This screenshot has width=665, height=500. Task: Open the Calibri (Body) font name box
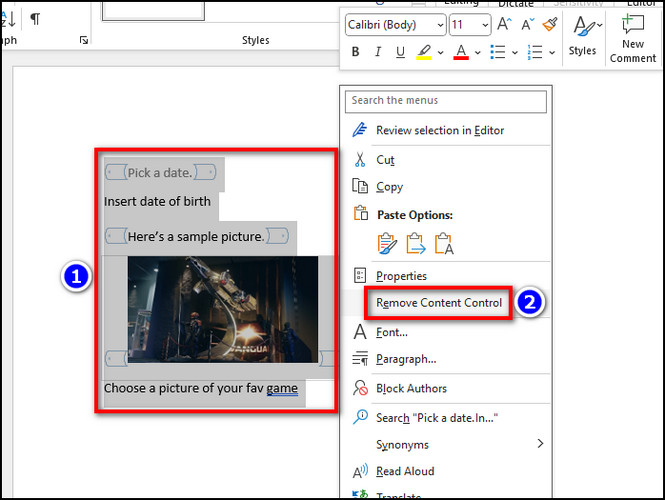tap(396, 25)
